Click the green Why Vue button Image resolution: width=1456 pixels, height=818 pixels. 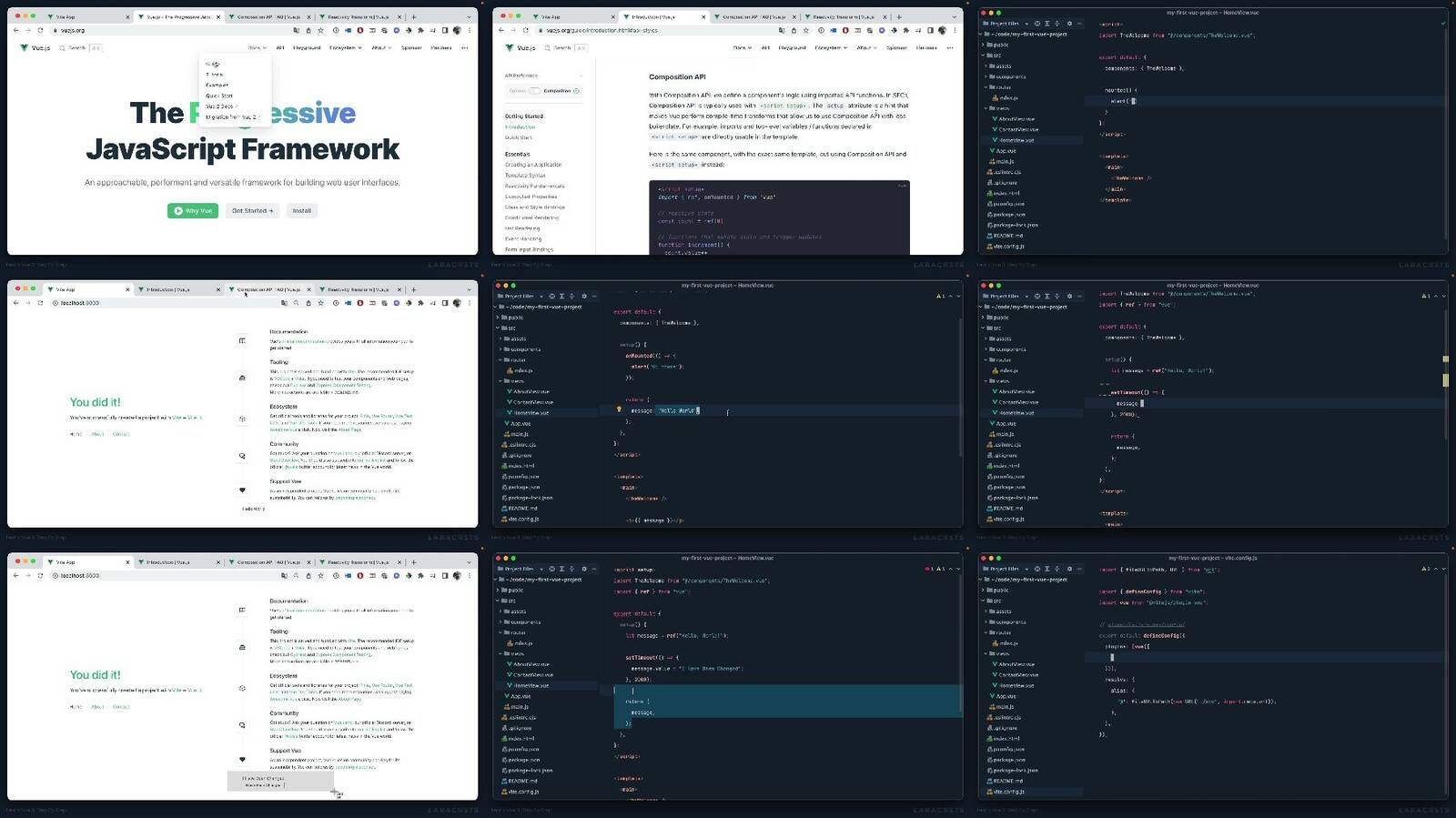[192, 210]
